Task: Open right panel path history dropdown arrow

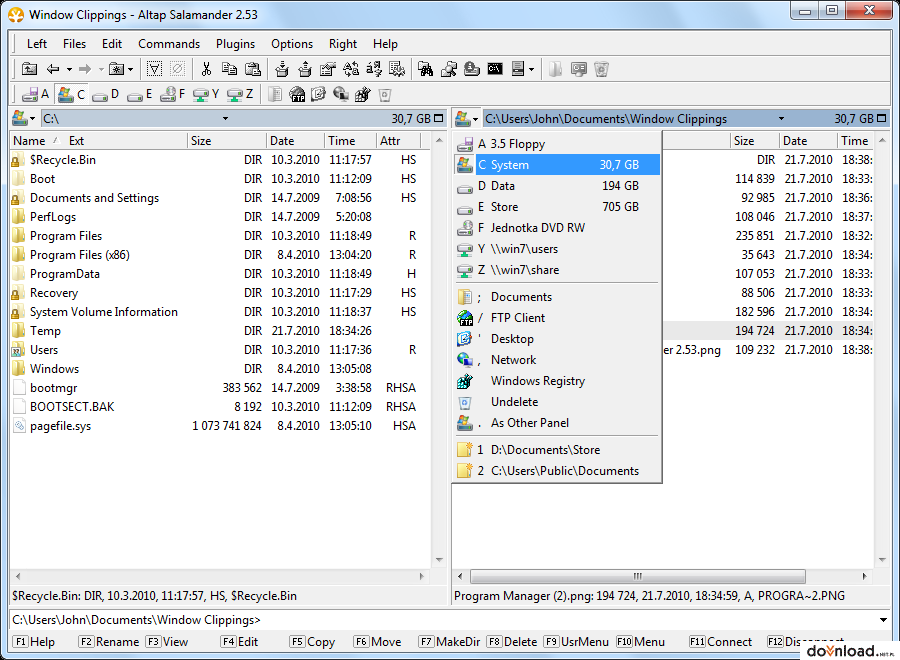Action: [781, 119]
